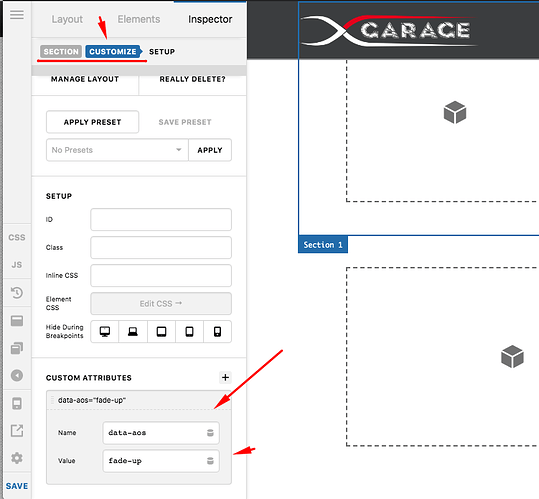Click the Edit CSS button
Screen dimensions: 539x499
161,303
